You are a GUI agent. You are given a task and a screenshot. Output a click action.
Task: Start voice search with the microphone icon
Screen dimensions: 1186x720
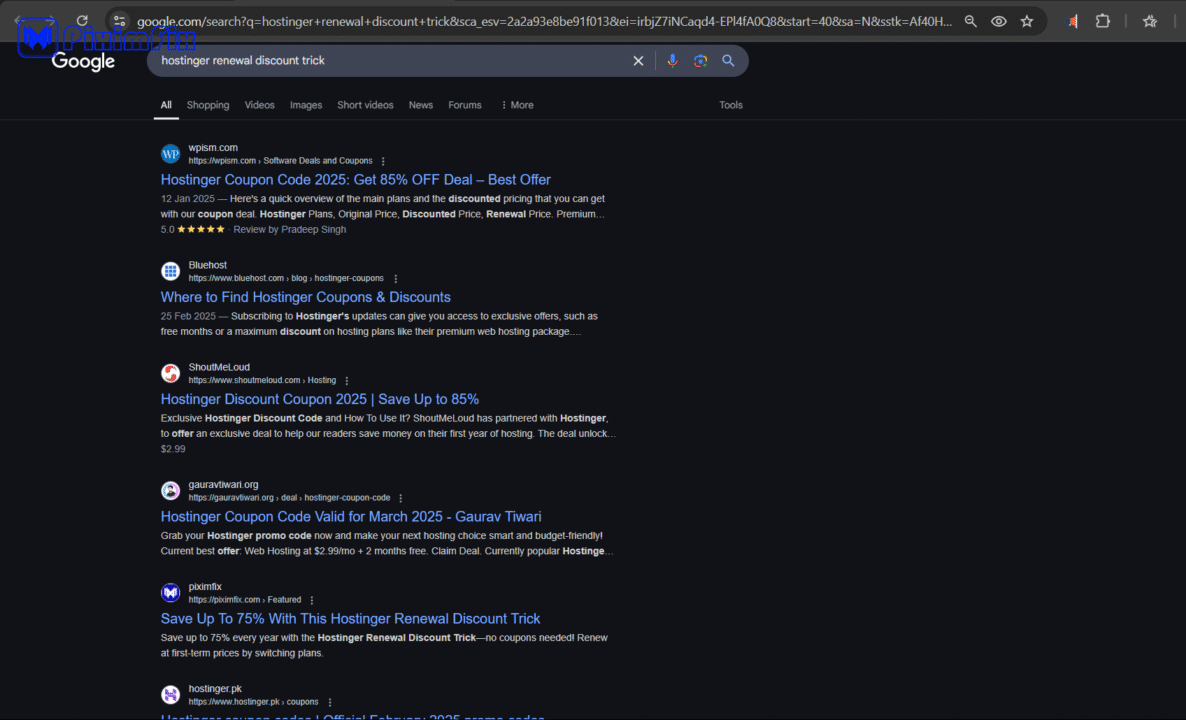point(672,61)
